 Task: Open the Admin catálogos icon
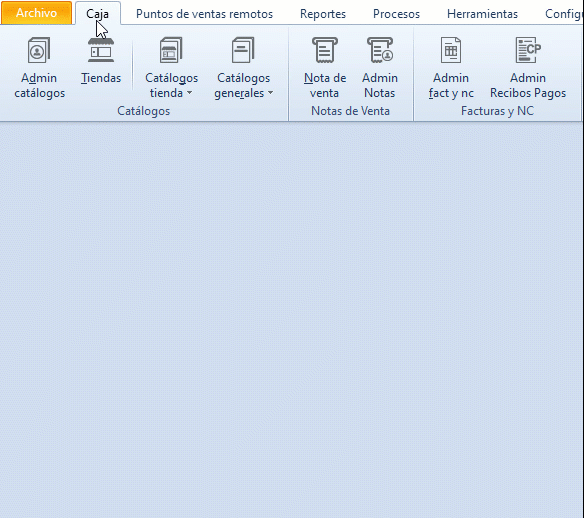click(x=39, y=50)
